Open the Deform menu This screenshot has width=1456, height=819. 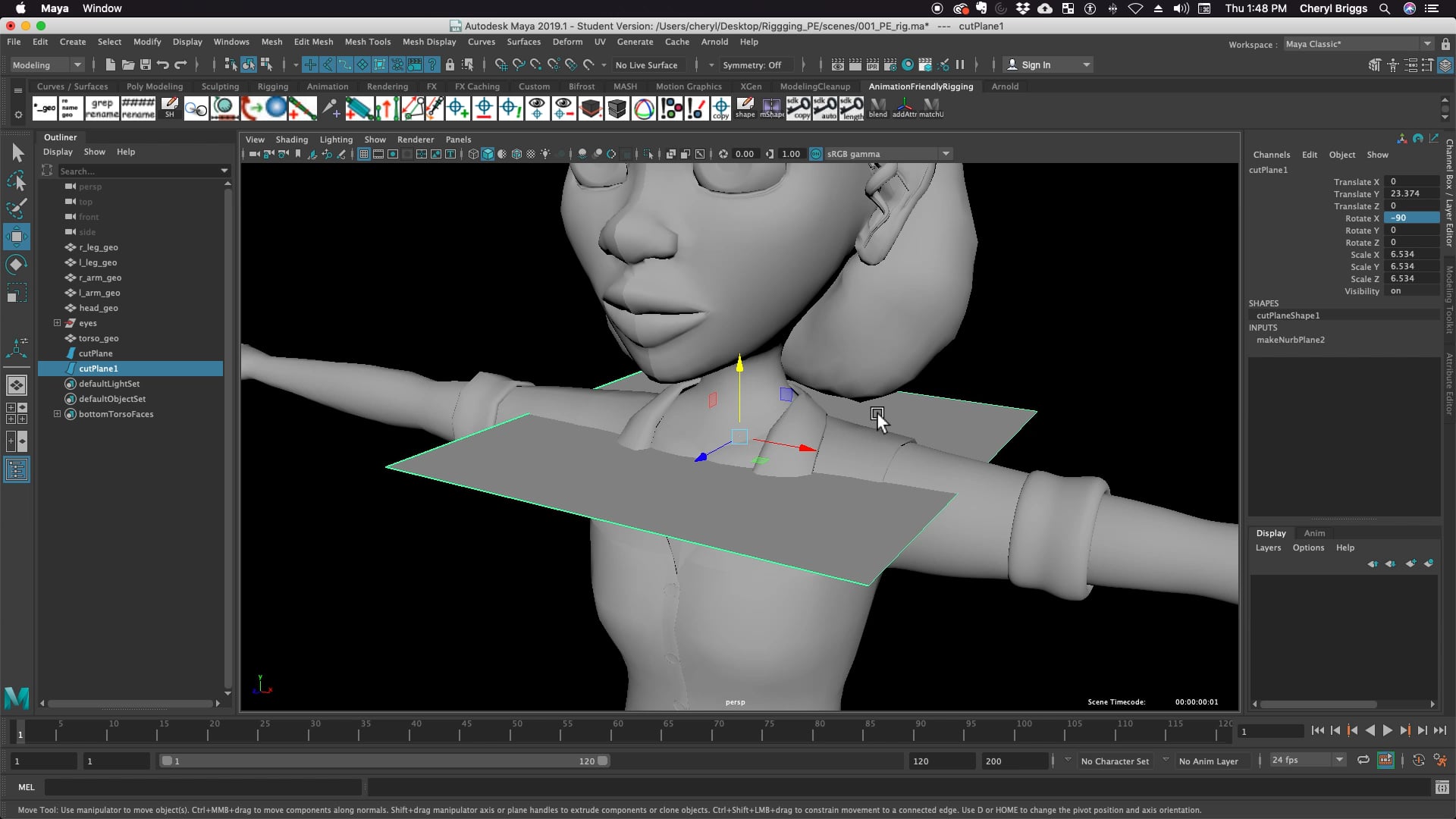[567, 42]
